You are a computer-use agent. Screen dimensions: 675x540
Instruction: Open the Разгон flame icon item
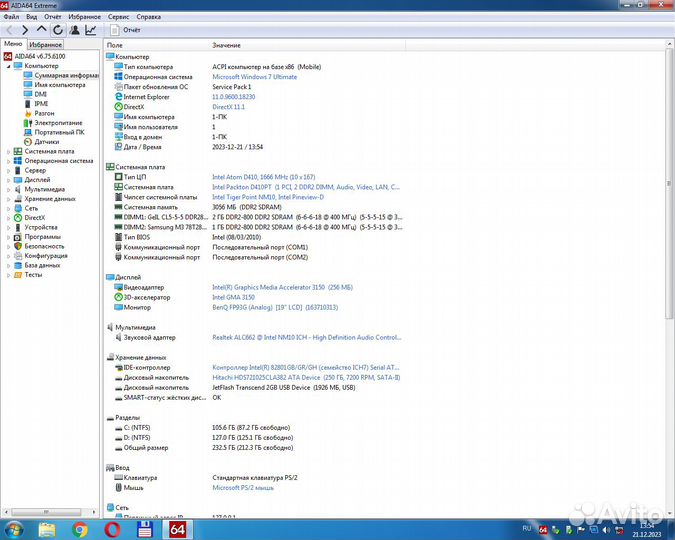(x=28, y=113)
